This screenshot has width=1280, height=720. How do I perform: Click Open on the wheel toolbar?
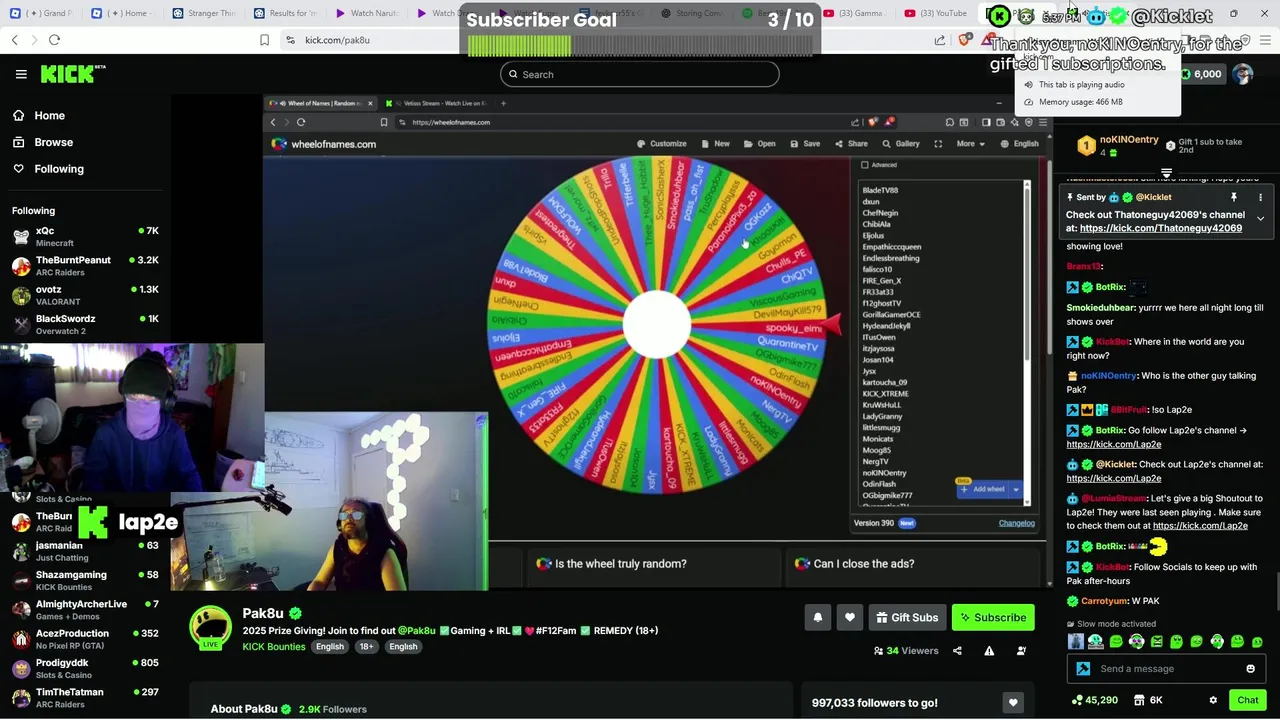pyautogui.click(x=760, y=144)
